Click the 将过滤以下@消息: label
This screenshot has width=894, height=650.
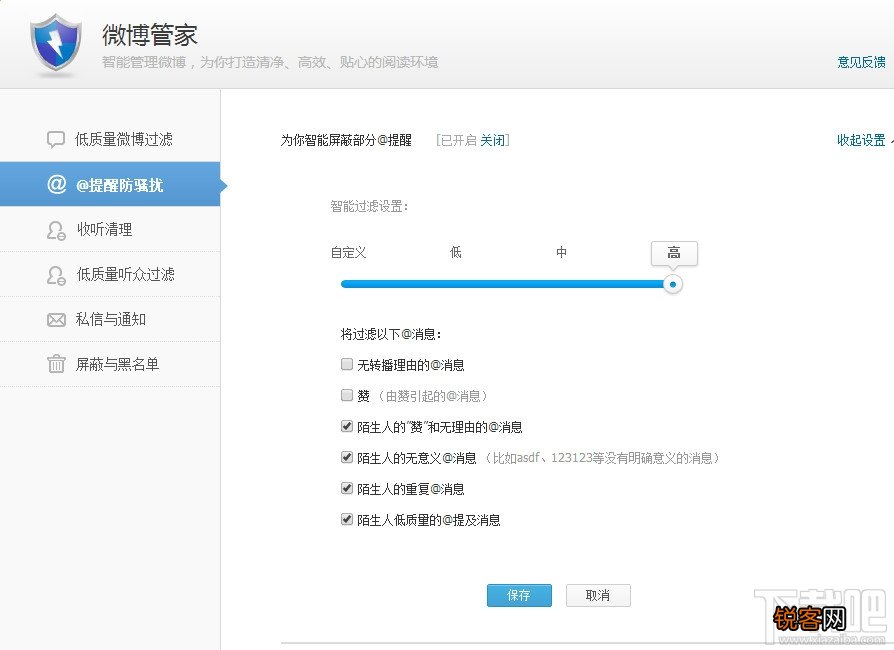click(391, 334)
